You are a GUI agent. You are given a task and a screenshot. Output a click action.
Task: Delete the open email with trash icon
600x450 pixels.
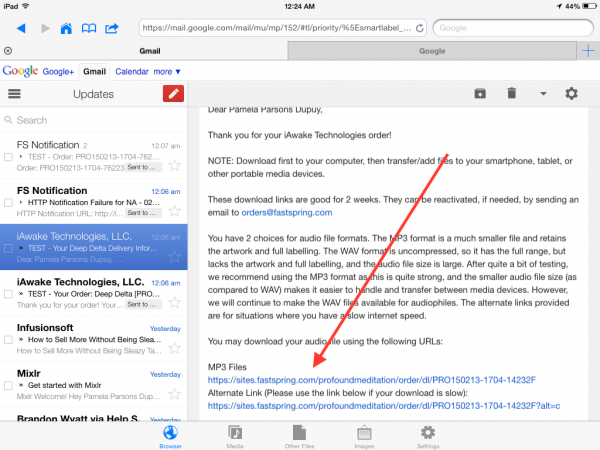pyautogui.click(x=512, y=93)
